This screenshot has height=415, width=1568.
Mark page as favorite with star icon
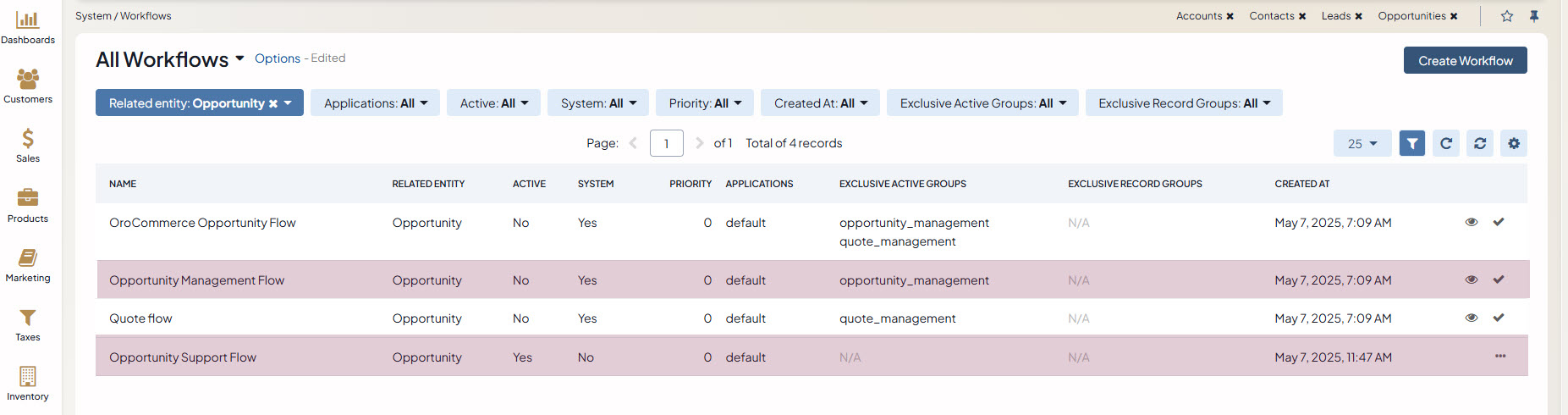[x=1506, y=16]
